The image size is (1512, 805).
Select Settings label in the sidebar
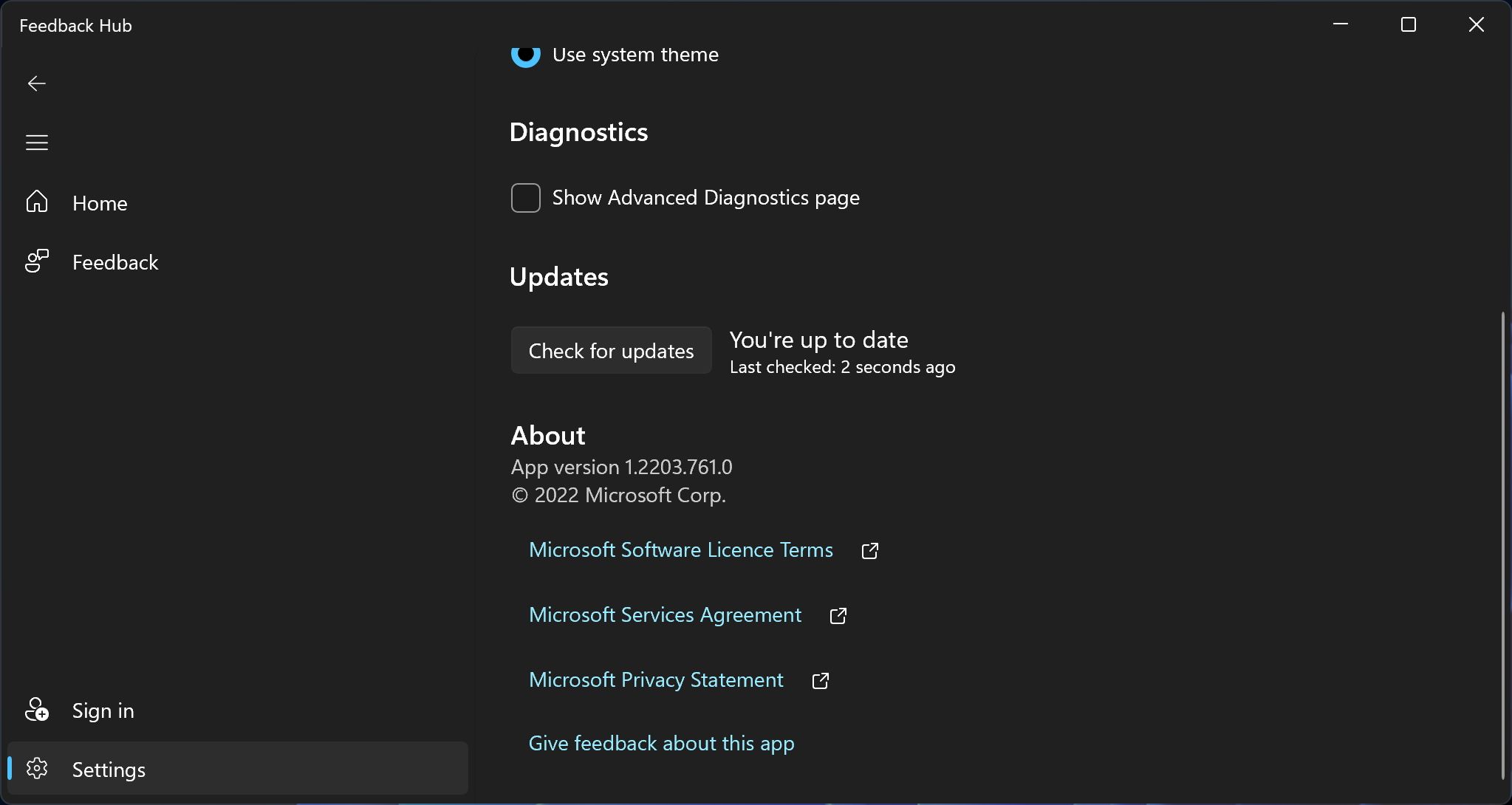[109, 770]
